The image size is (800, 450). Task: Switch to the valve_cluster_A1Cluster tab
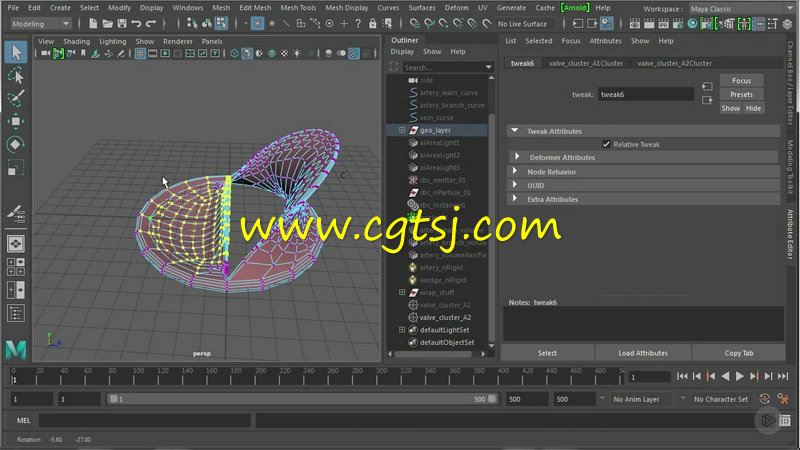[x=586, y=63]
